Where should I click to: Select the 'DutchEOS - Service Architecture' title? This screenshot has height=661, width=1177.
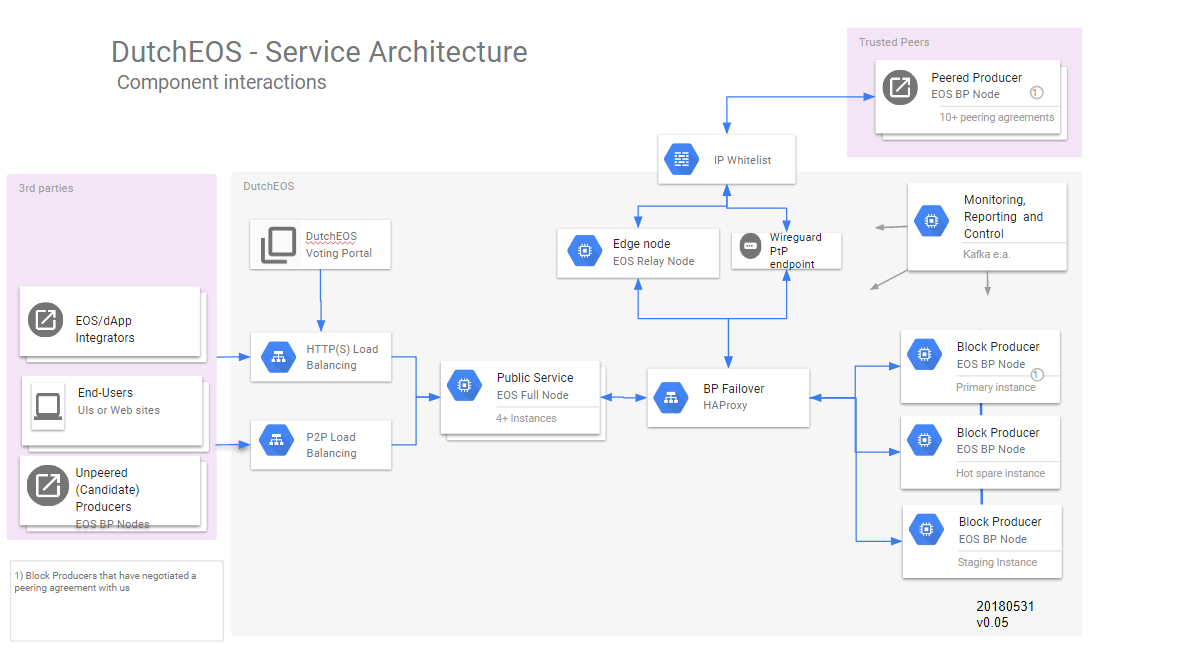point(319,52)
